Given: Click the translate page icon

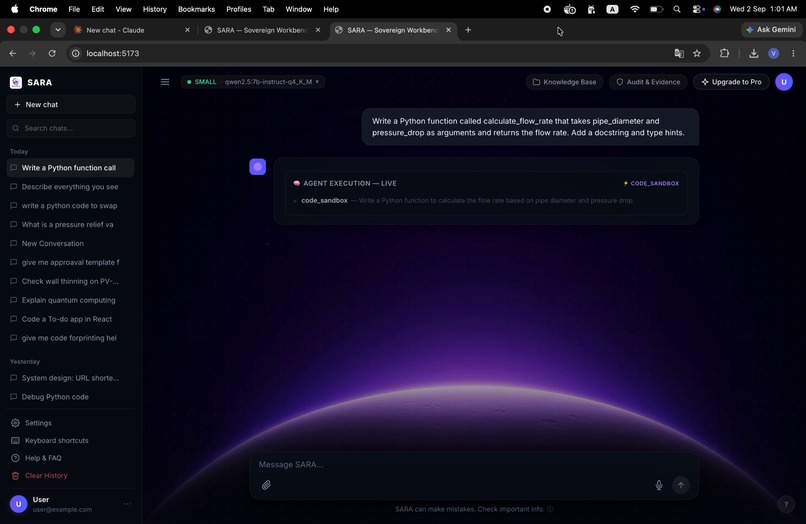Looking at the screenshot, I should (x=679, y=53).
